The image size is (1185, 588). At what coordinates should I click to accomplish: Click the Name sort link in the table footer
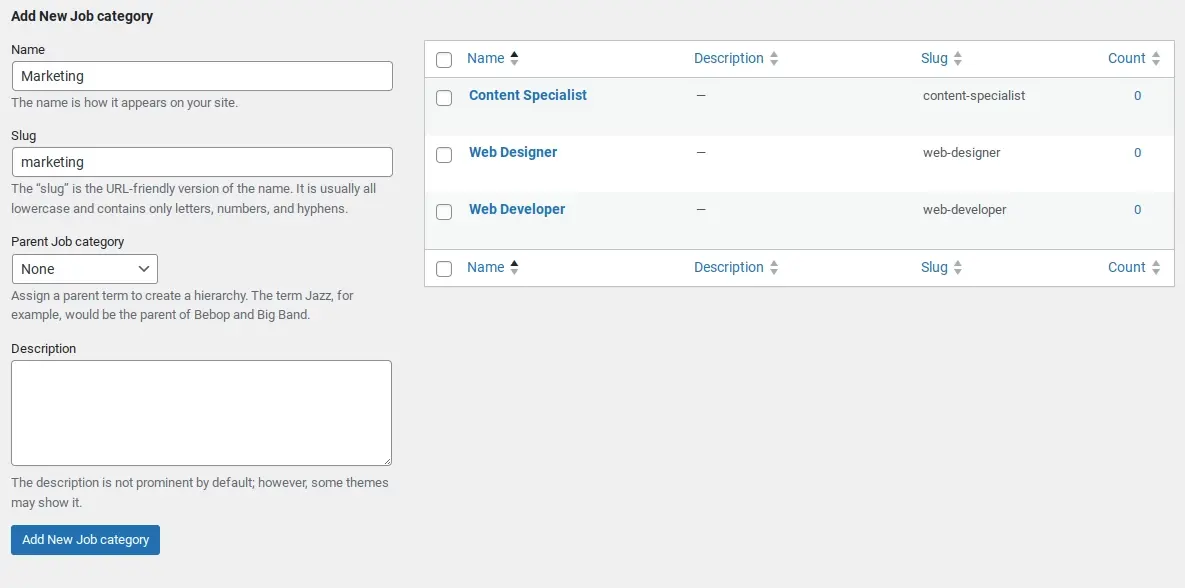click(x=493, y=267)
